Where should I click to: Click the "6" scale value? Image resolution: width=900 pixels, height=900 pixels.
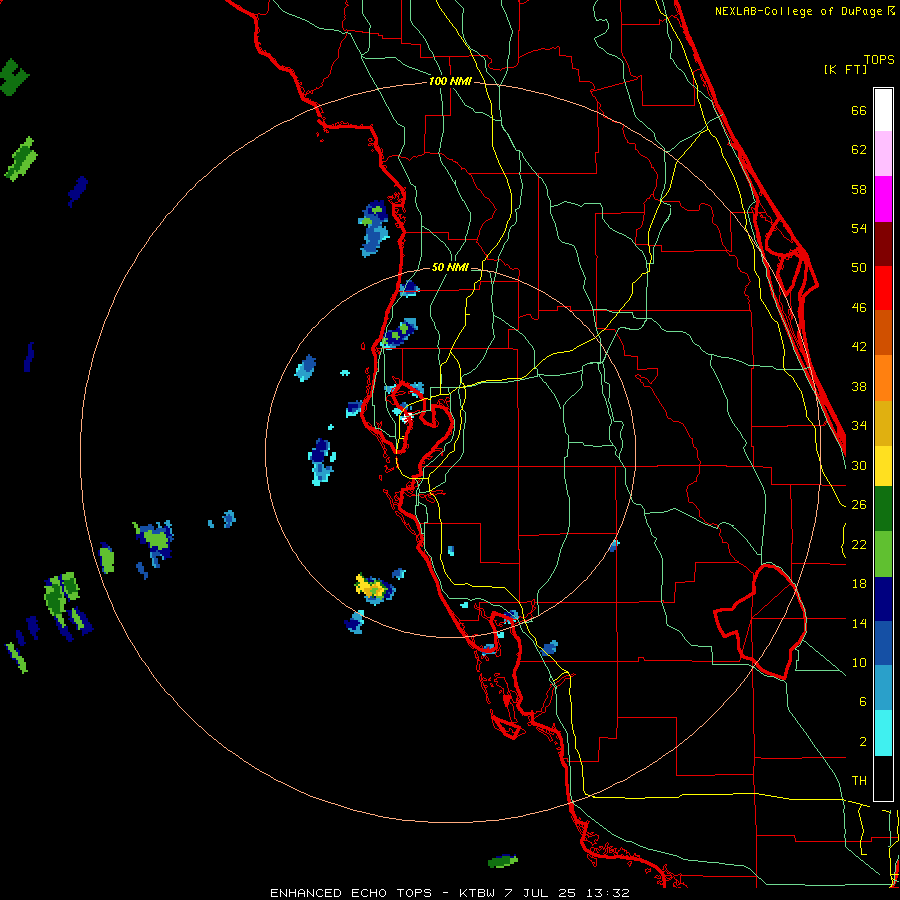point(863,702)
